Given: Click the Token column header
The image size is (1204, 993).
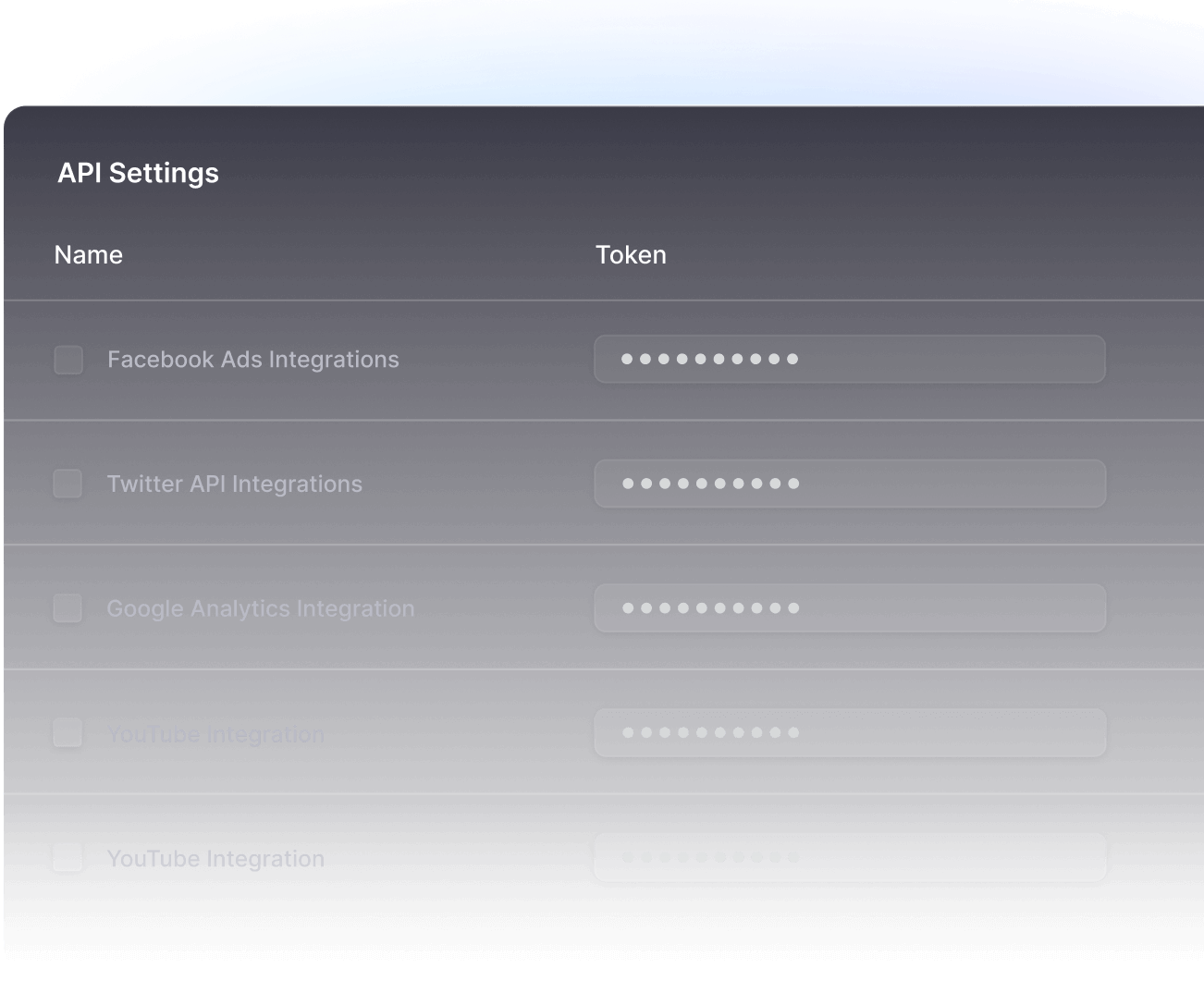Looking at the screenshot, I should click(x=631, y=254).
